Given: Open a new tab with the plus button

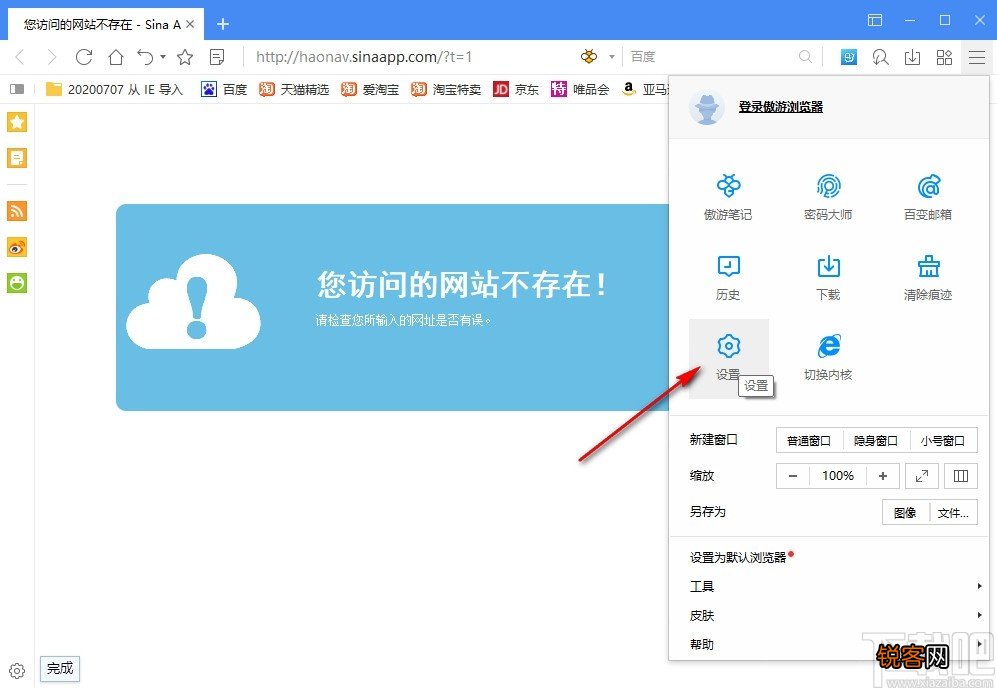Looking at the screenshot, I should pos(223,24).
